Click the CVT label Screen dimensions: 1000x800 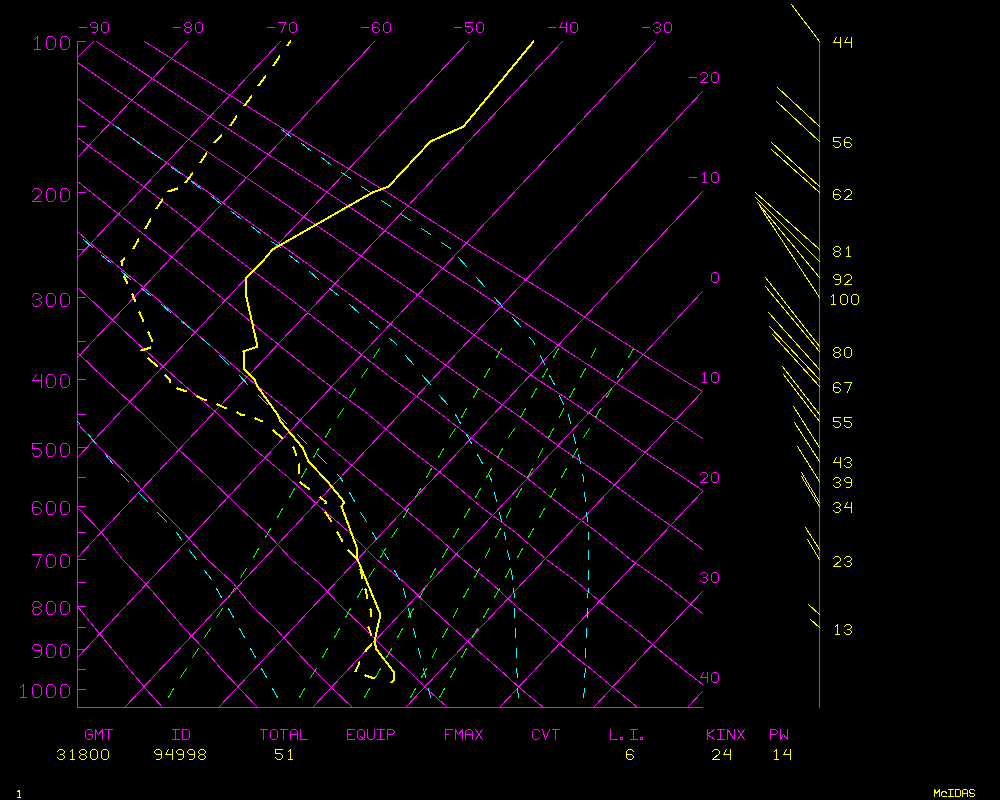[546, 735]
